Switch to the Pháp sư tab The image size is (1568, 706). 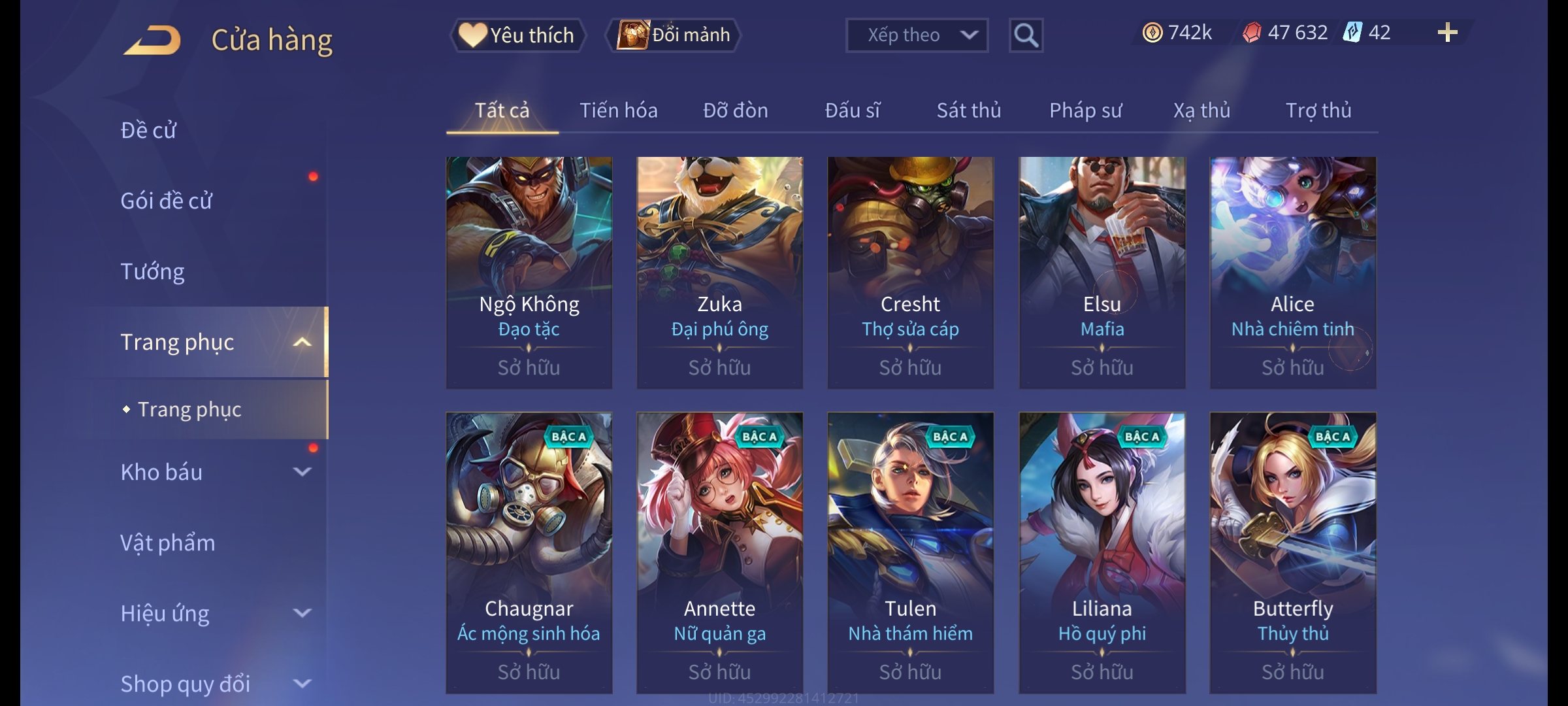1085,110
